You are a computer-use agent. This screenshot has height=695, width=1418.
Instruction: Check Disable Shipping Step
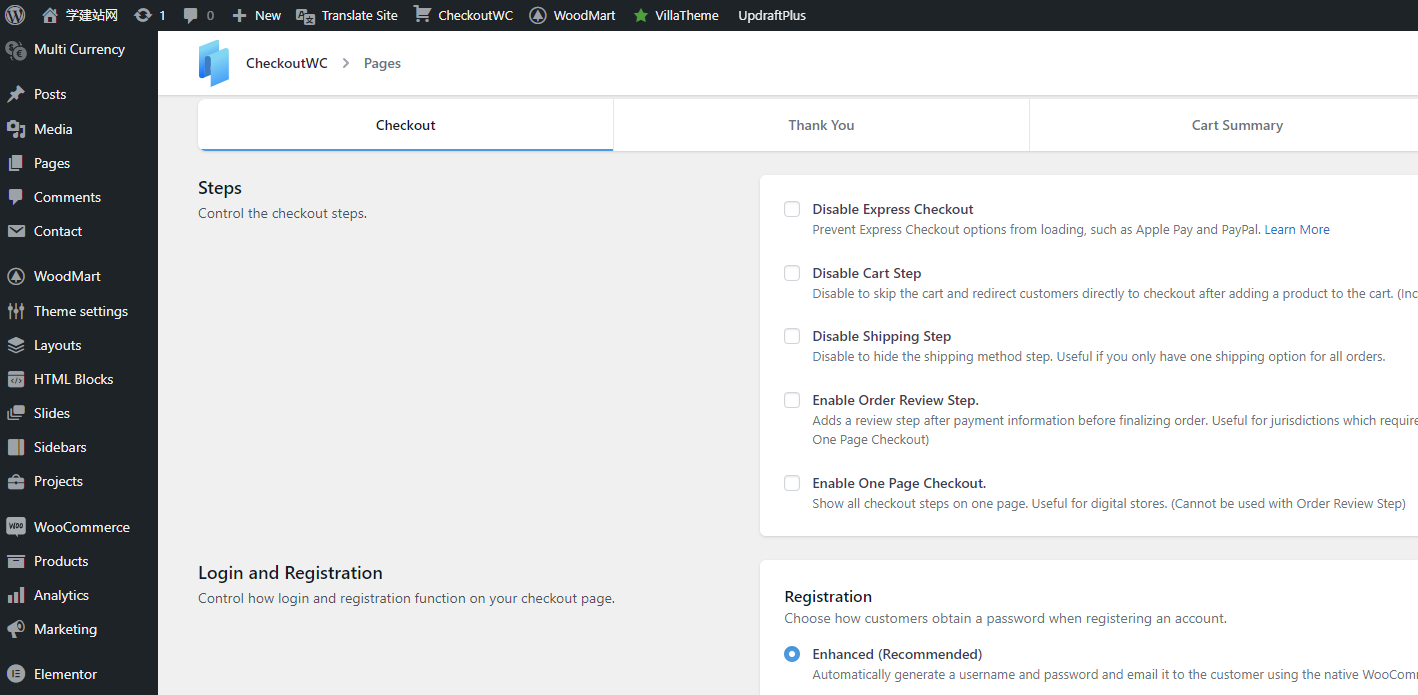pos(792,336)
